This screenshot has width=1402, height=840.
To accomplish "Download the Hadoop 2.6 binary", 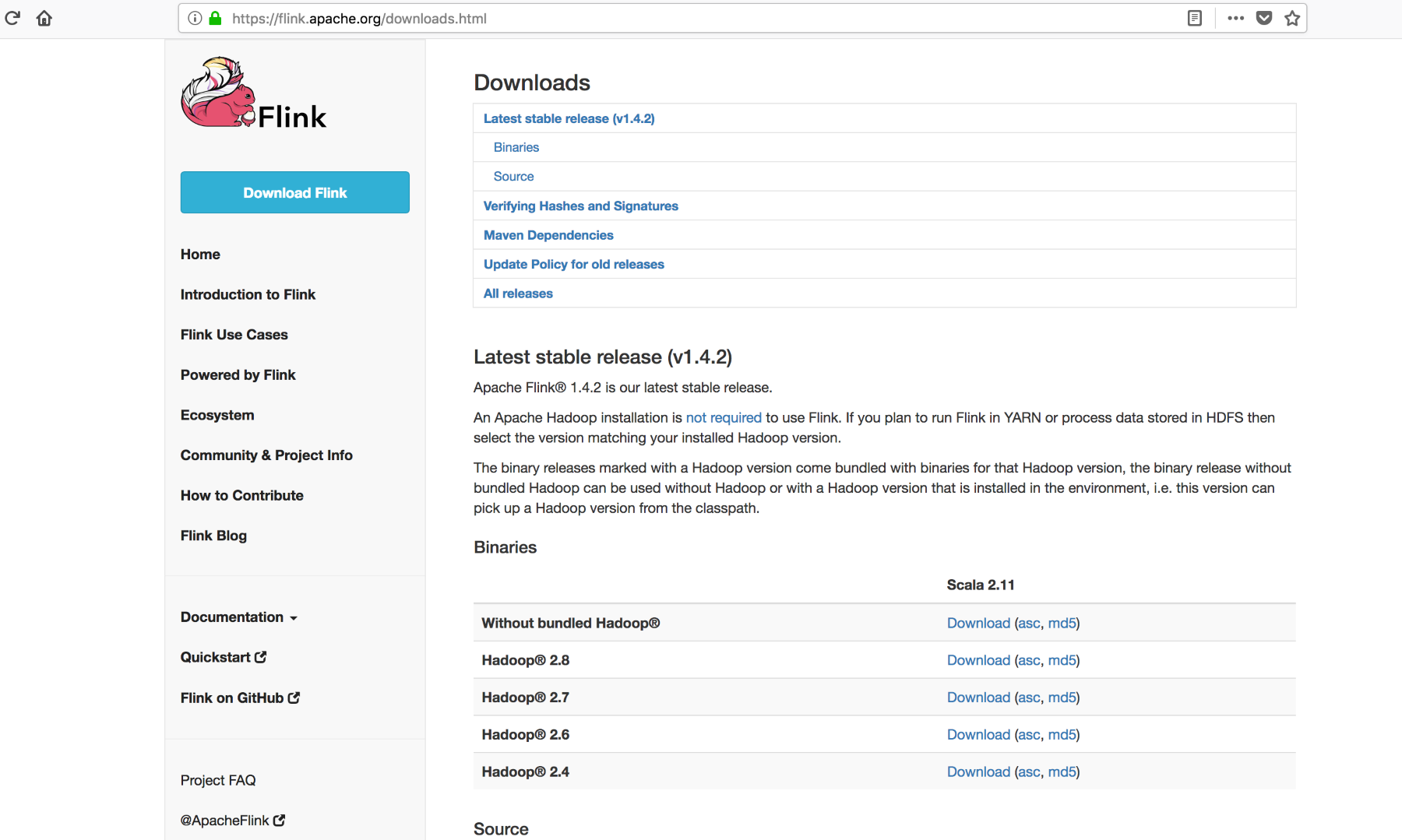I will tap(978, 735).
